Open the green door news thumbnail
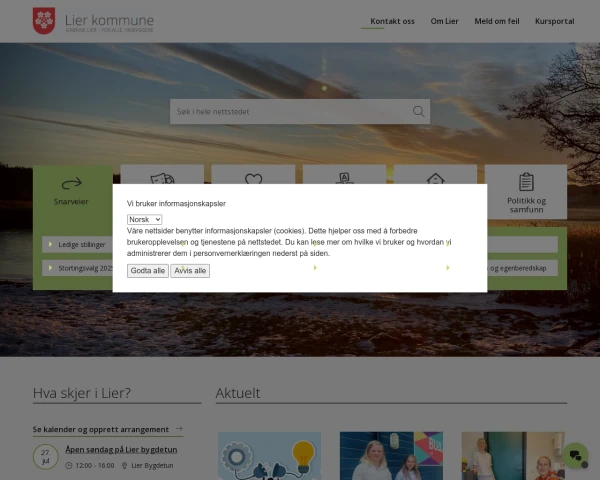This screenshot has width=600, height=480. coord(513,456)
